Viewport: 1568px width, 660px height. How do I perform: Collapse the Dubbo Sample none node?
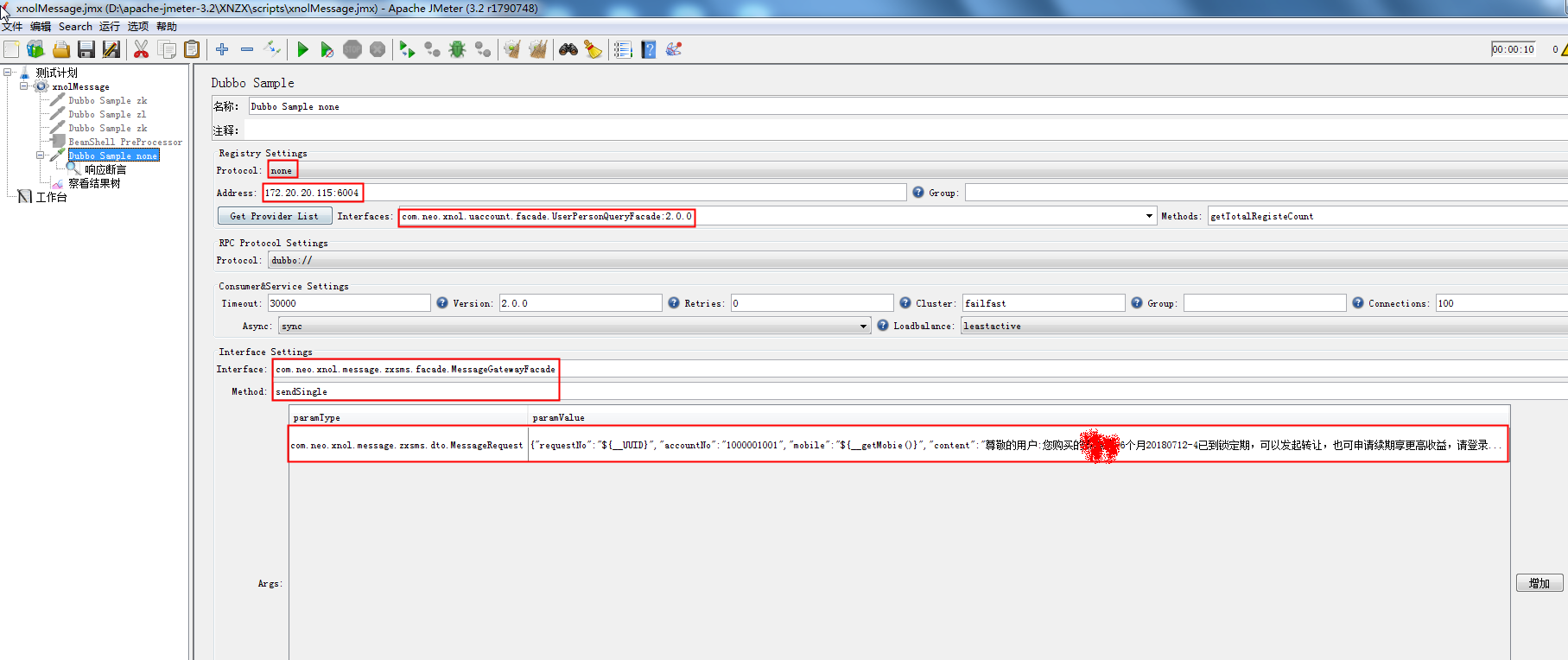tap(41, 155)
